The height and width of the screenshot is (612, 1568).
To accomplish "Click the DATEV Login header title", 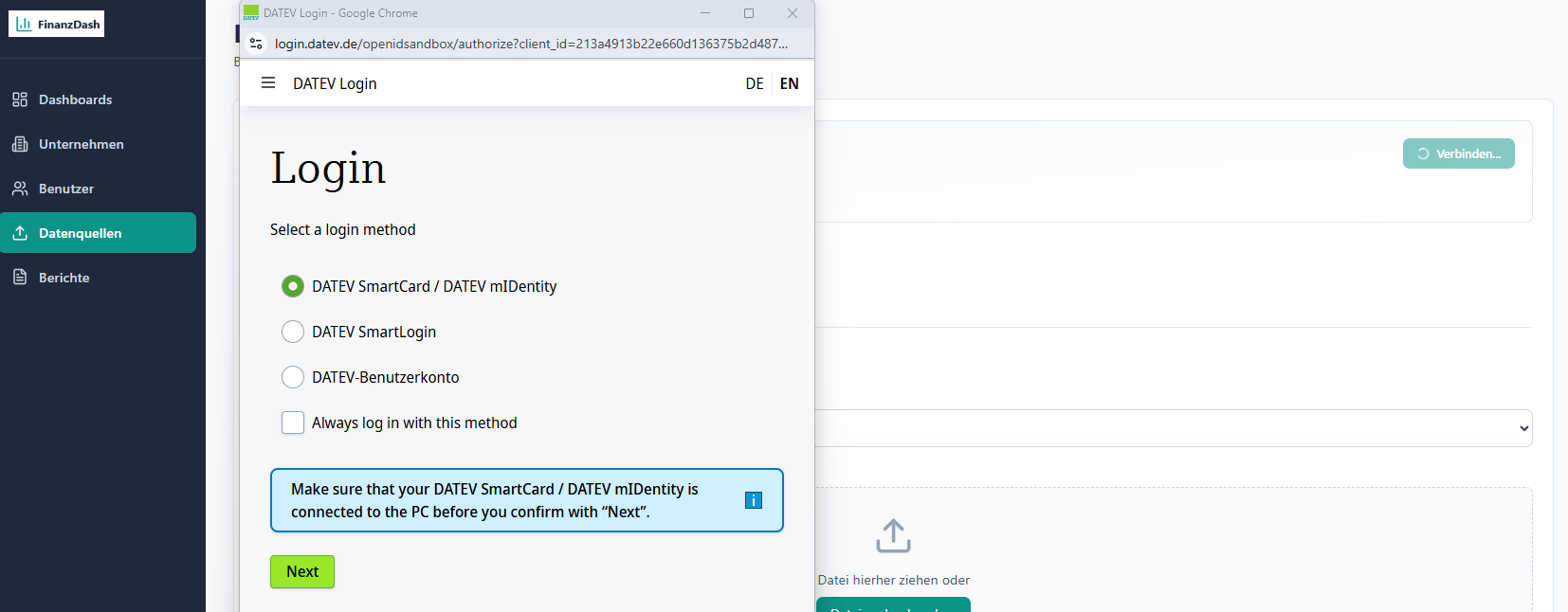I will click(x=335, y=83).
